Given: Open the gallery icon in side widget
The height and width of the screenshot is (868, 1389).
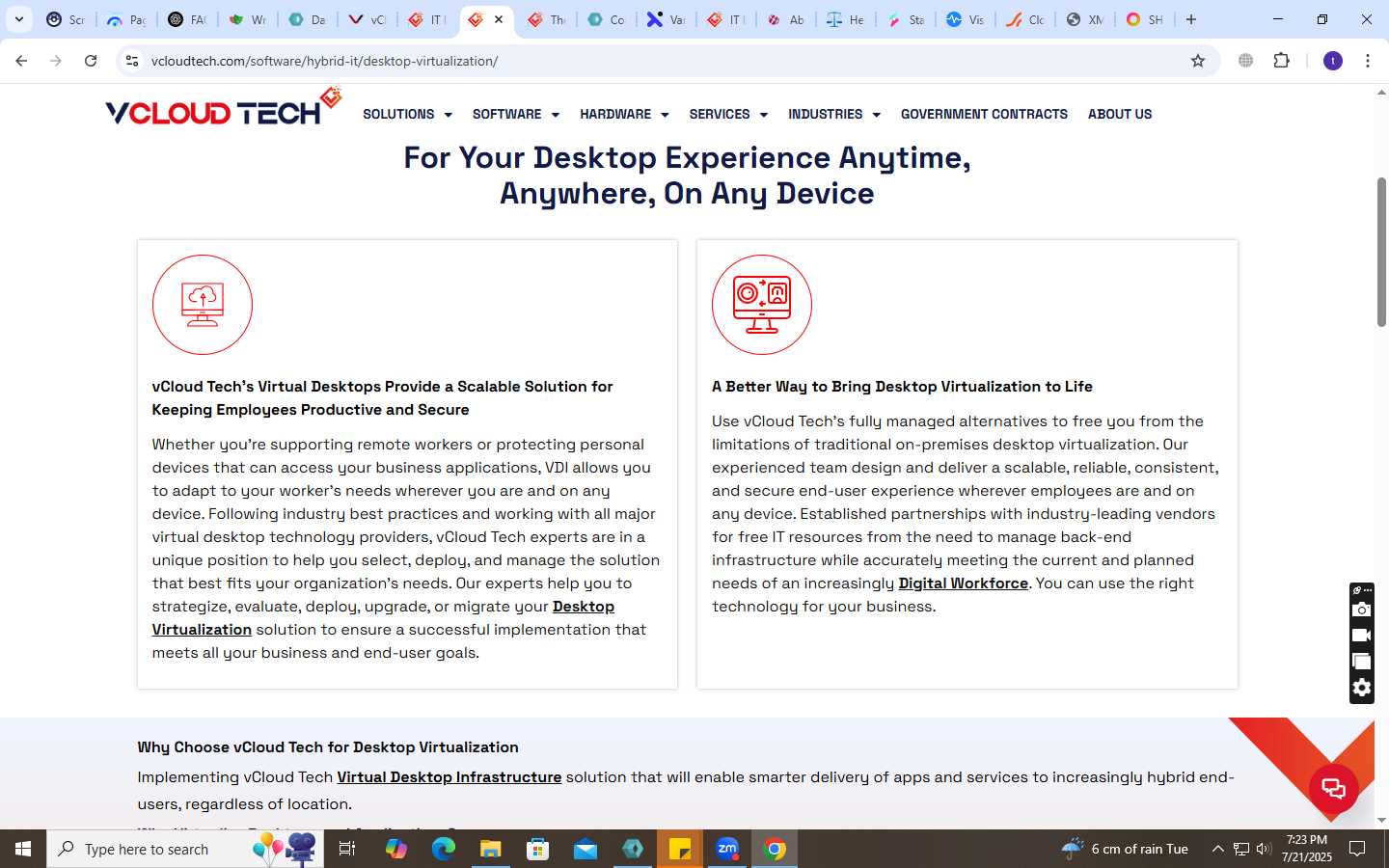Looking at the screenshot, I should click(x=1361, y=662).
